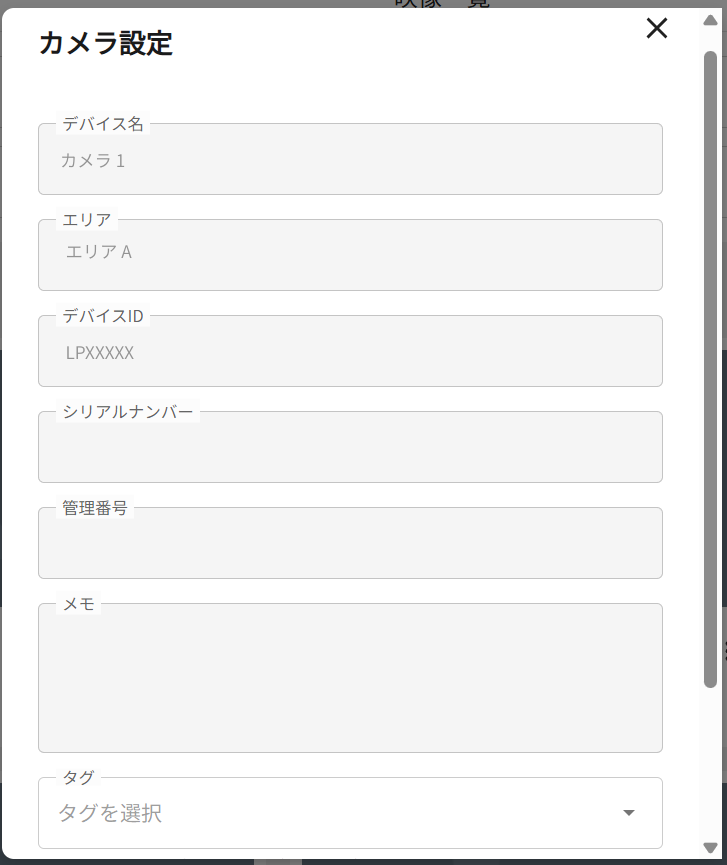This screenshot has height=865, width=727.
Task: Click inside the メモ text area
Action: 350,678
